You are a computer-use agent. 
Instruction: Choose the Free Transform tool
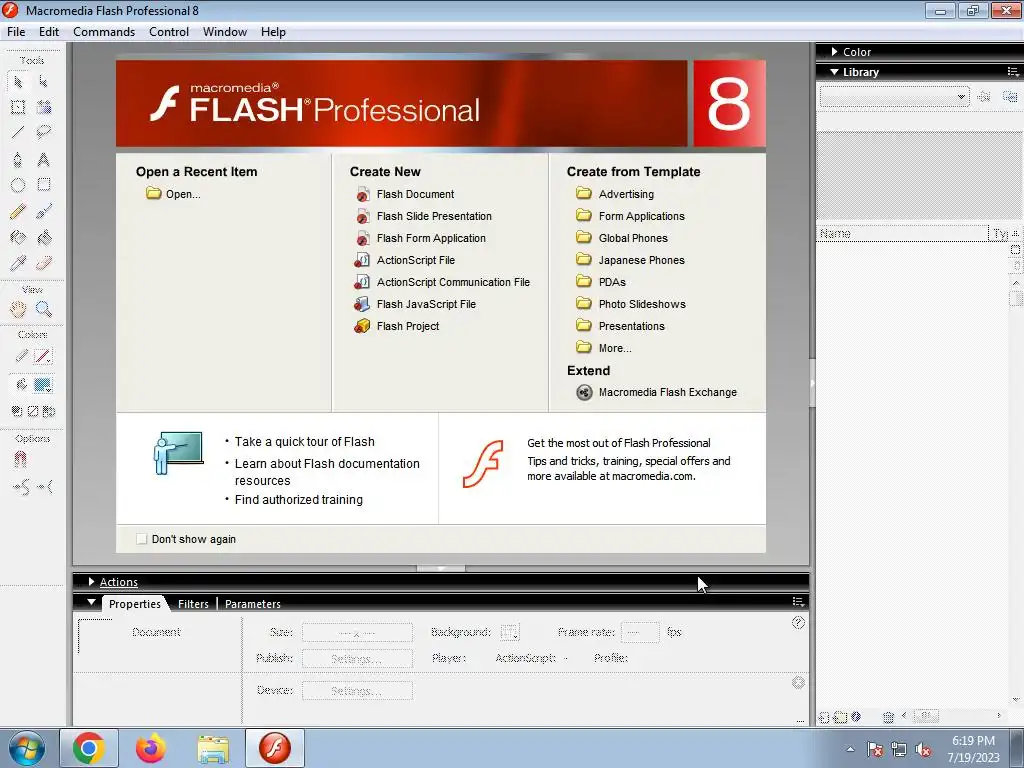pos(18,107)
